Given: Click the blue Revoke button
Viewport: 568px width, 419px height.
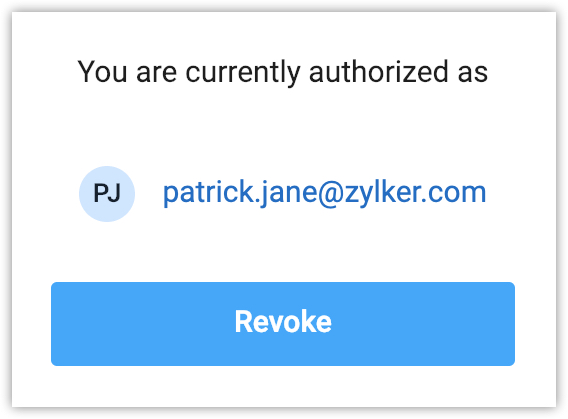Looking at the screenshot, I should pyautogui.click(x=283, y=324).
